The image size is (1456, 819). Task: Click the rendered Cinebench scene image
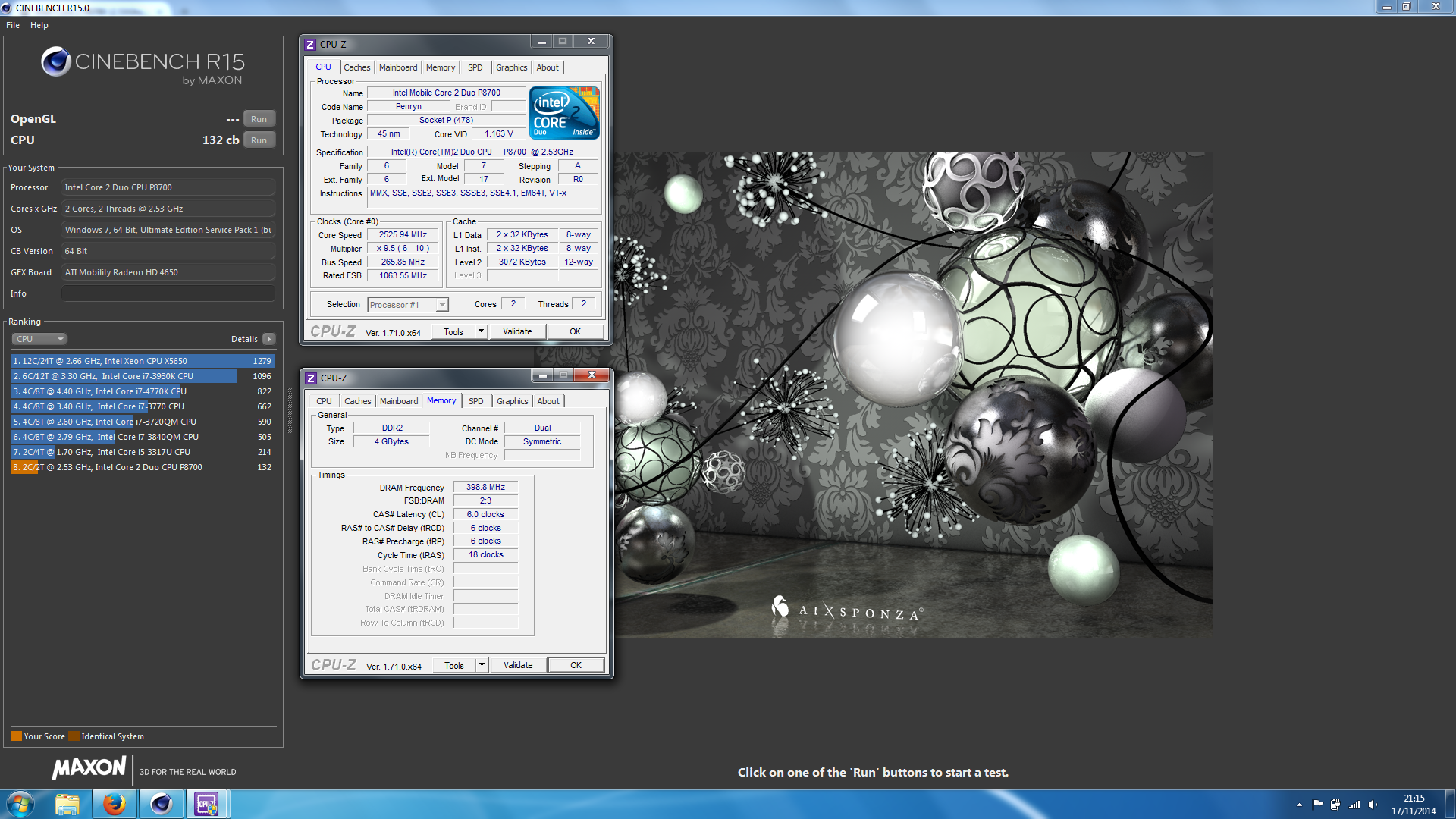click(x=915, y=395)
